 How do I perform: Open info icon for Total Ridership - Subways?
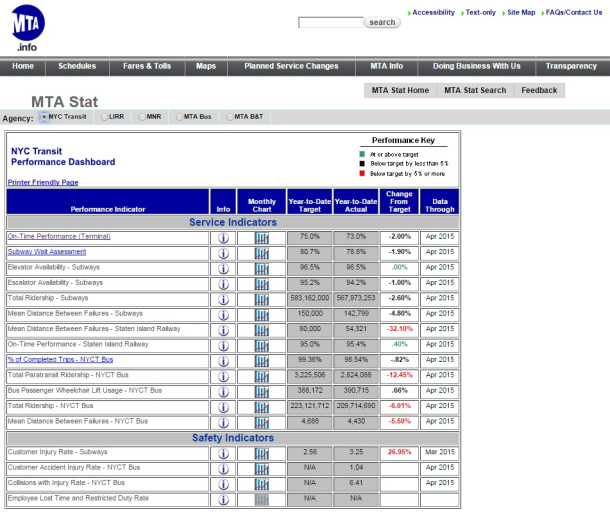(x=223, y=300)
